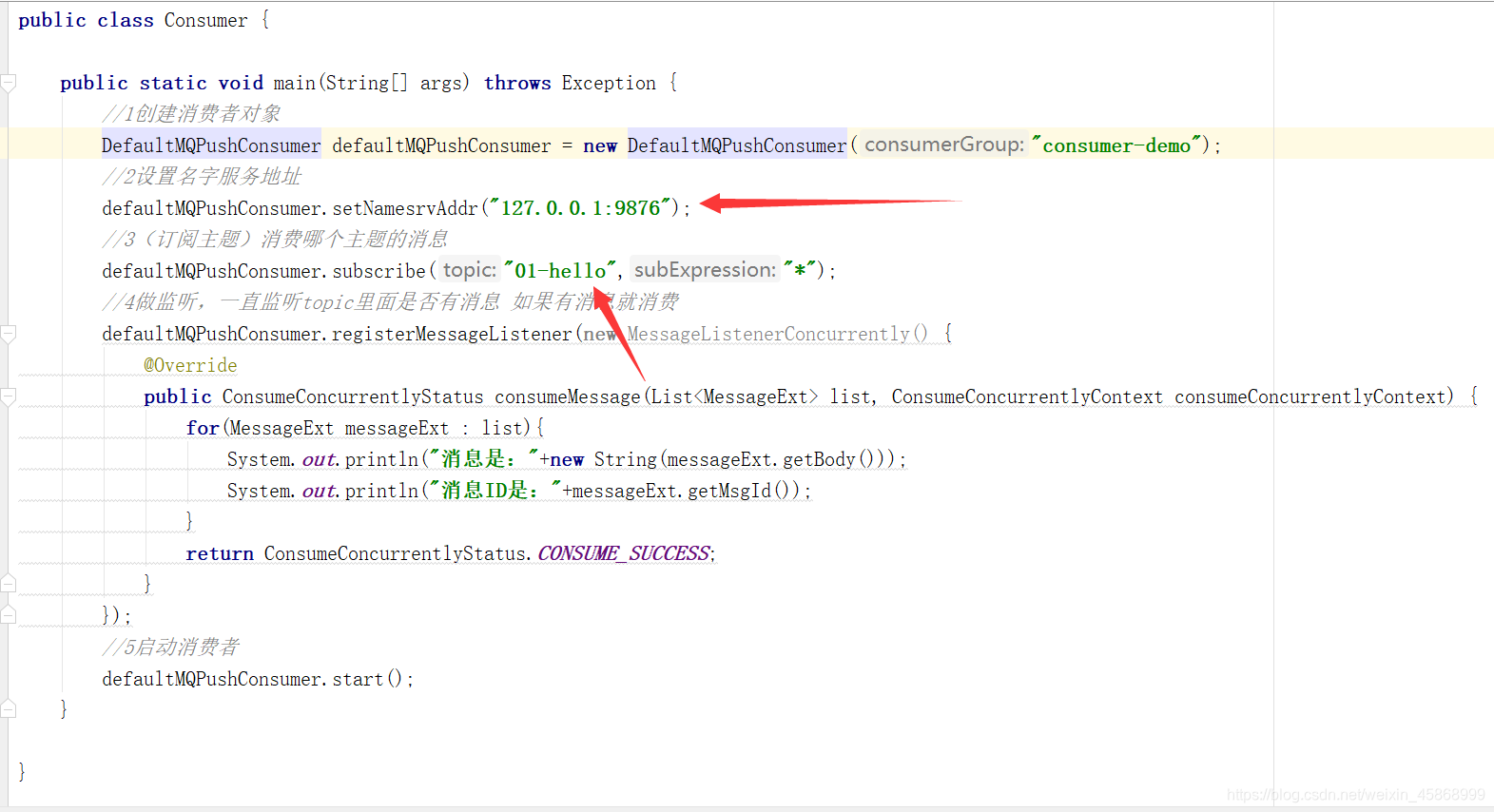1494x812 pixels.
Task: Click the "127.0.0.1:9876" address string
Action: [580, 208]
